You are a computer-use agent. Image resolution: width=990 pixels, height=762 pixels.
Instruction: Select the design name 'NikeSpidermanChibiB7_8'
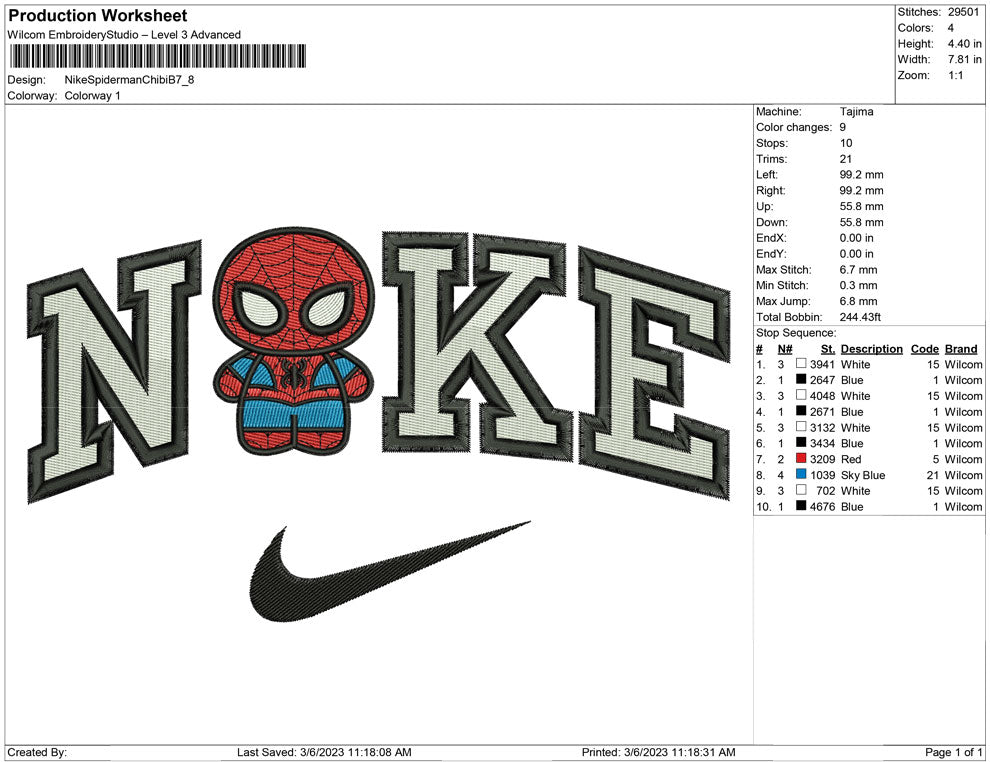(129, 80)
